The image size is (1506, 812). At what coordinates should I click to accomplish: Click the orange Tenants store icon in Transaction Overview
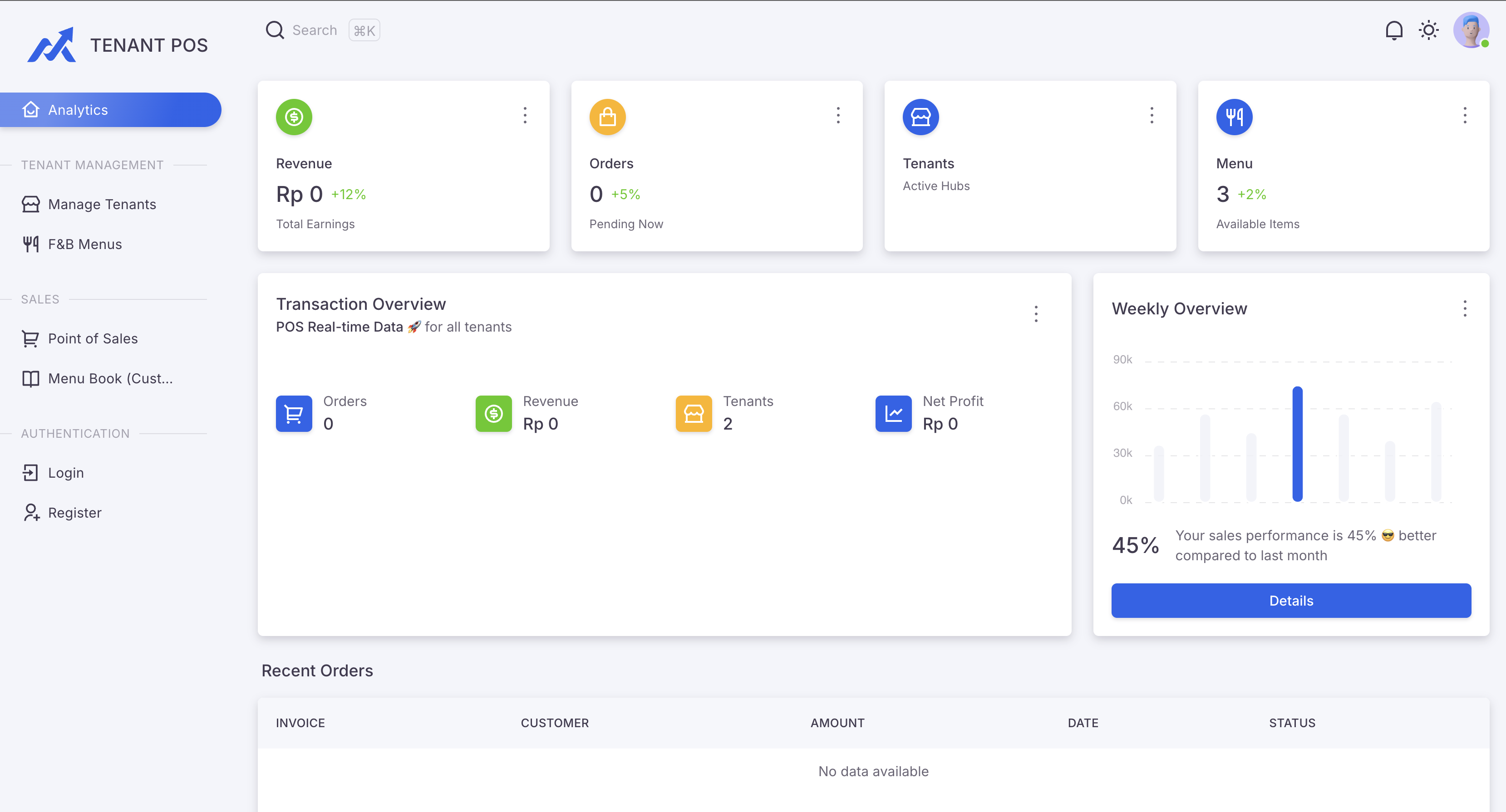tap(694, 414)
